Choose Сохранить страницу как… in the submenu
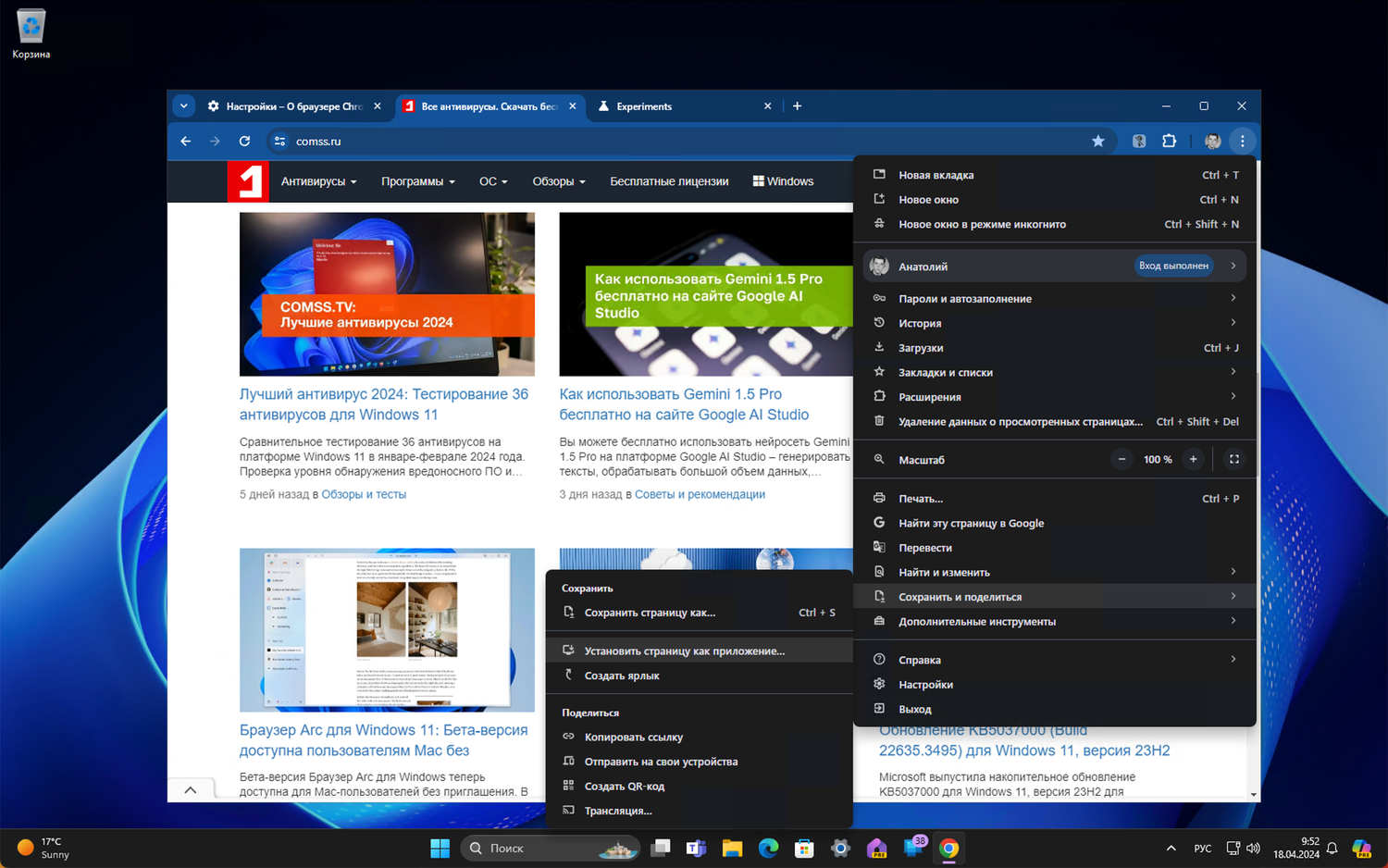 (700, 613)
